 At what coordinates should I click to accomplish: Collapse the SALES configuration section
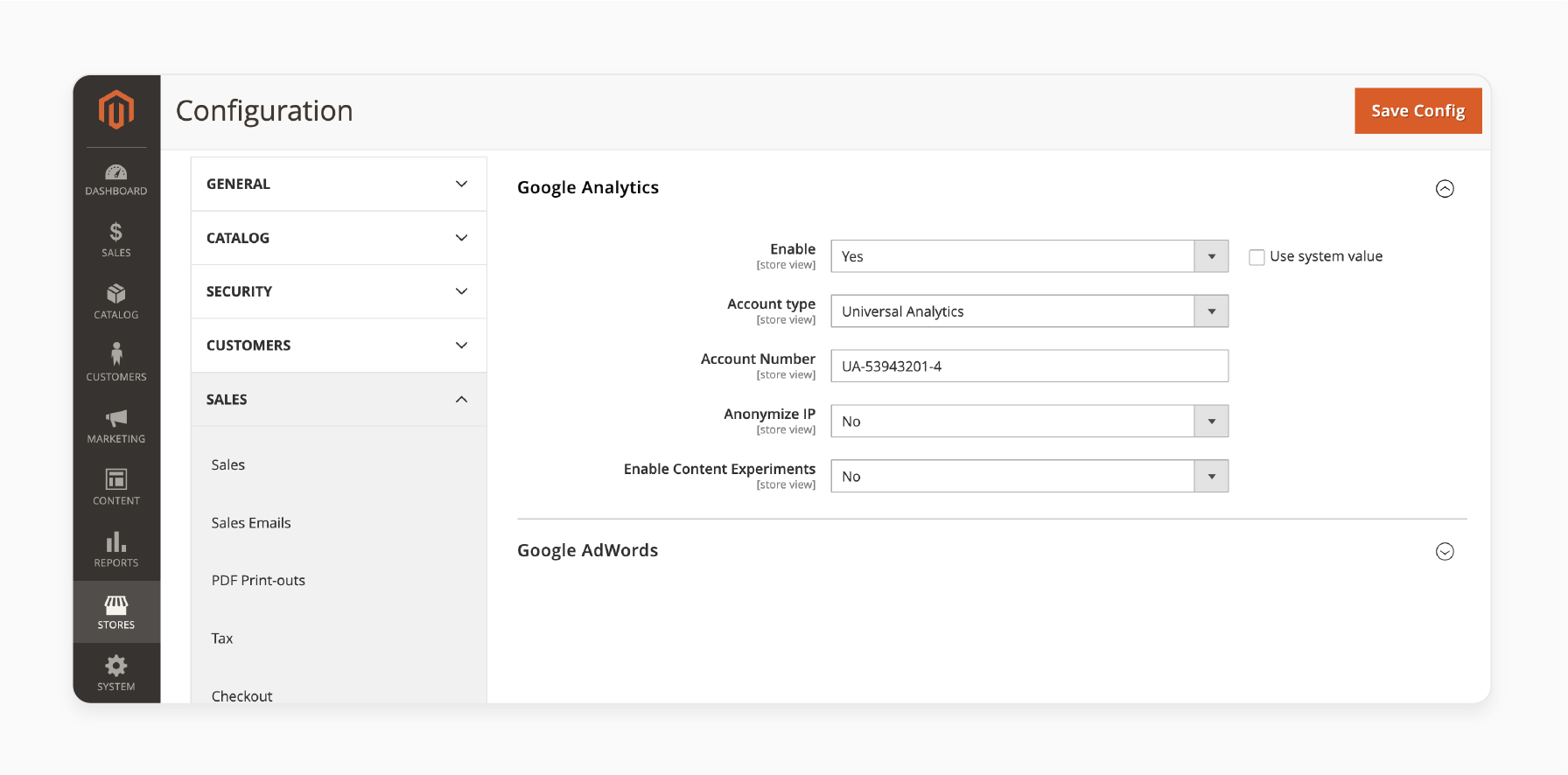tap(339, 400)
